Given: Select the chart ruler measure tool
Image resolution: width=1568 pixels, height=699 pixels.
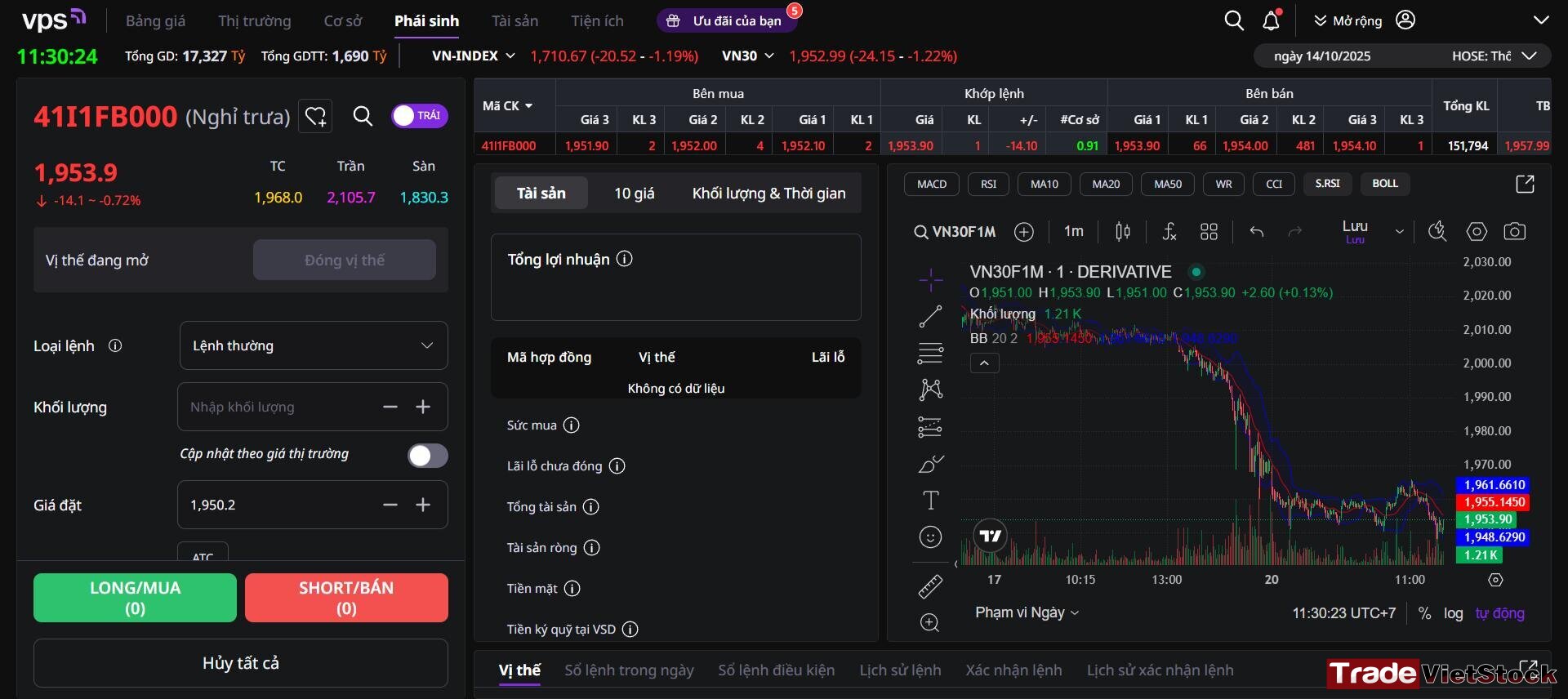Looking at the screenshot, I should [930, 585].
